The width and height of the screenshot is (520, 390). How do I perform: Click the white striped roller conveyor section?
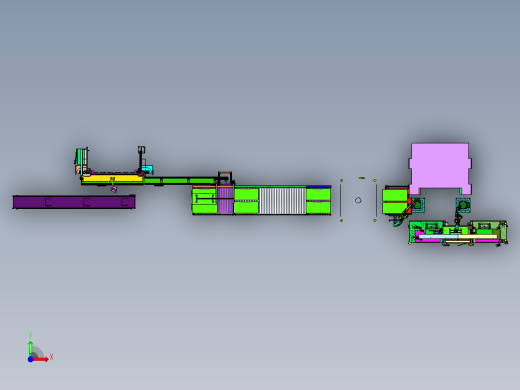click(x=282, y=200)
